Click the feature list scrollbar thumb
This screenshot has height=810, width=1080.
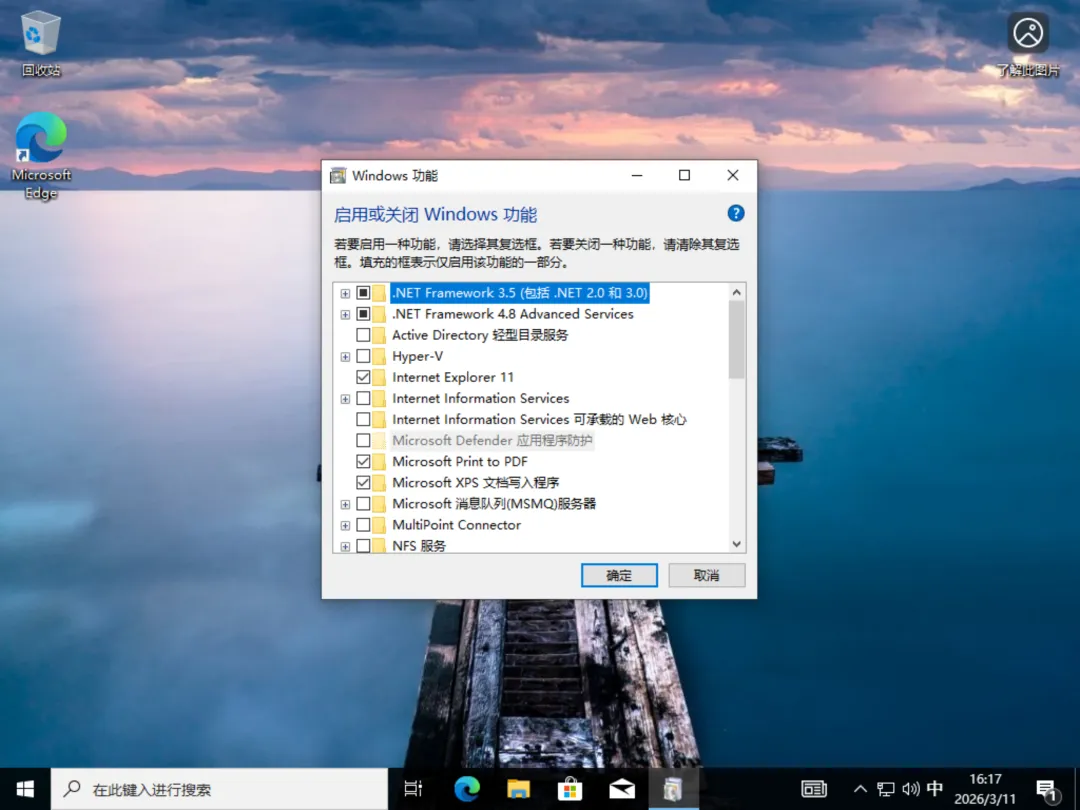pos(736,340)
